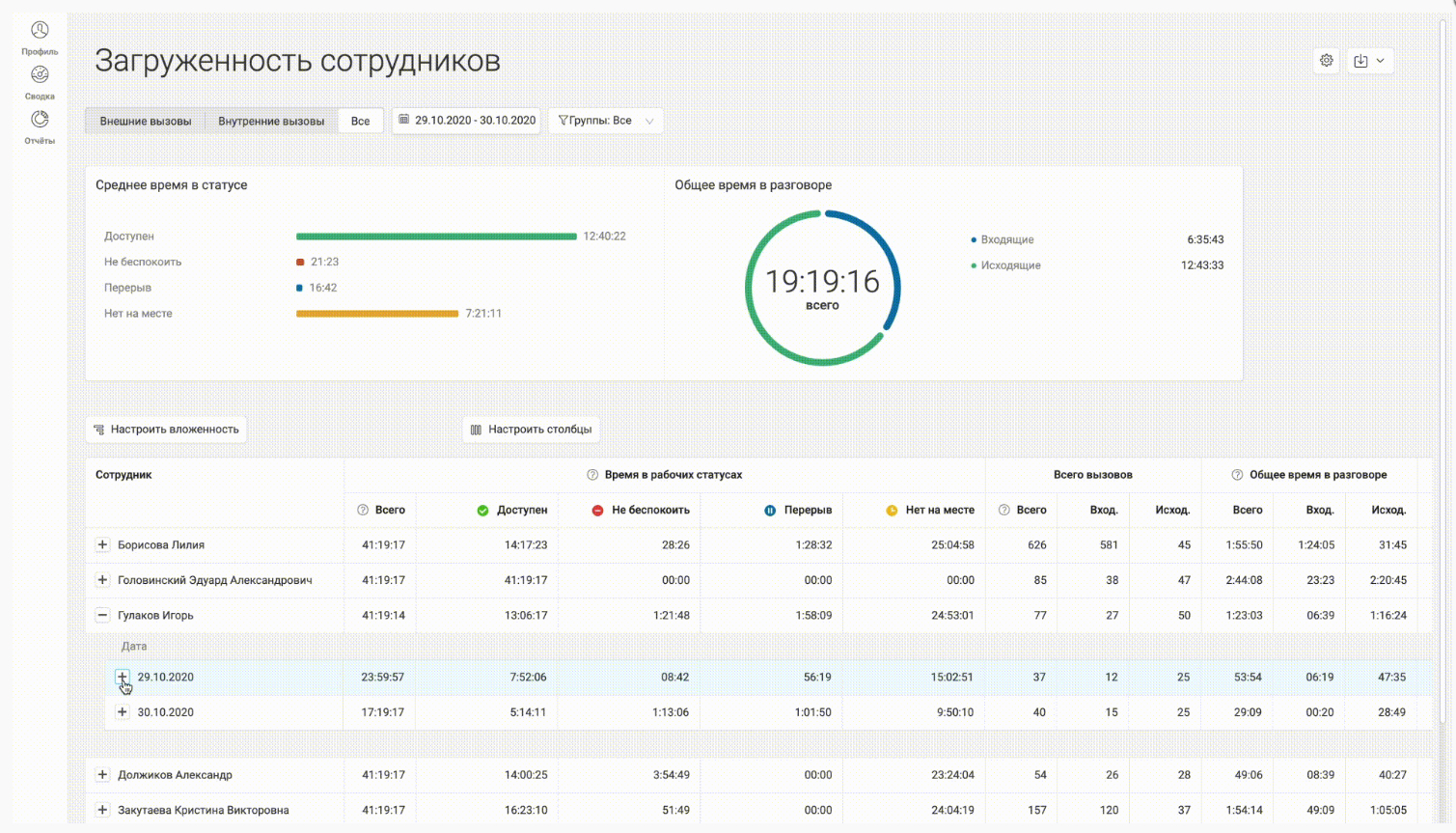Click the settings gear icon

coord(1327,61)
